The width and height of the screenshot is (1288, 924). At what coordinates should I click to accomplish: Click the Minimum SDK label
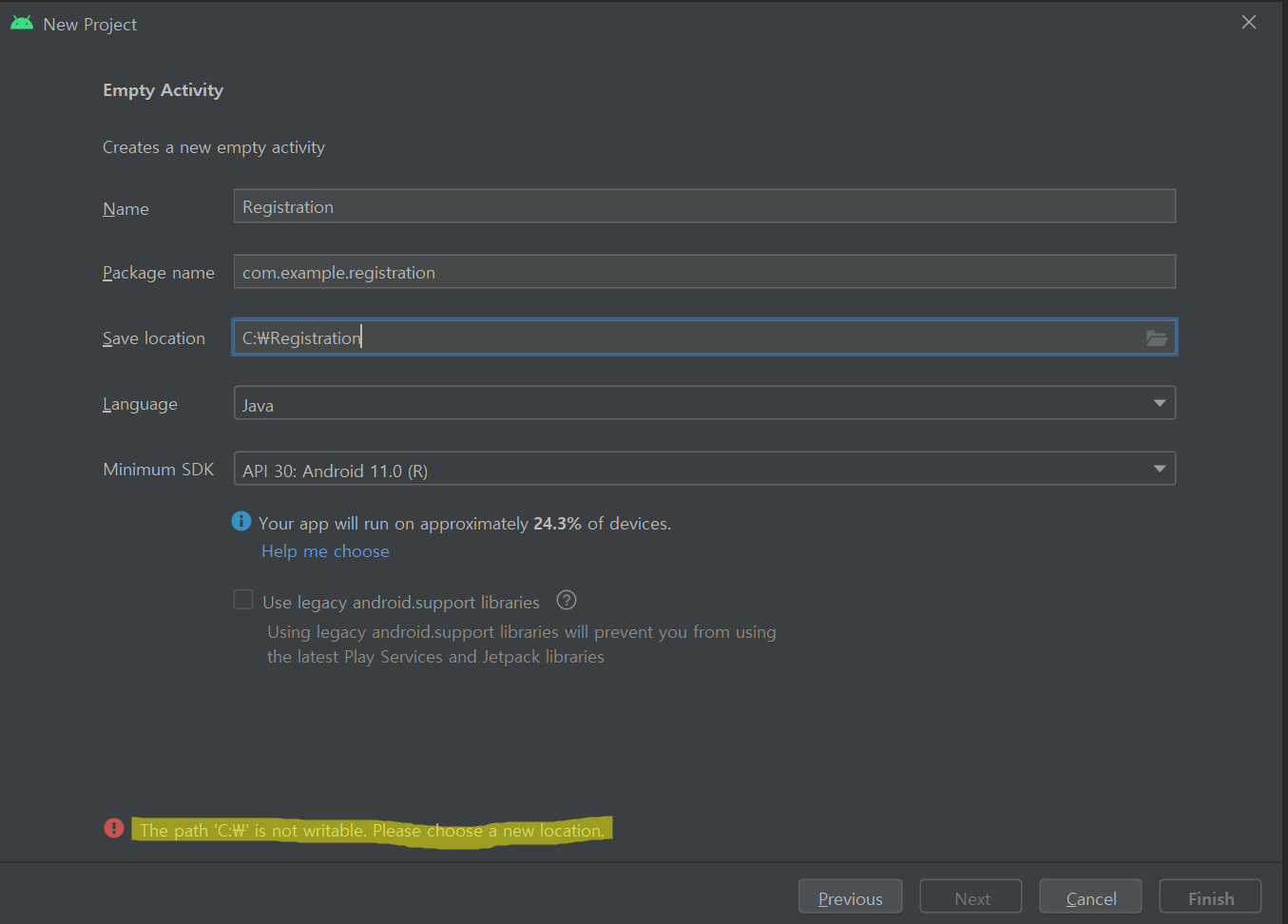pyautogui.click(x=158, y=470)
